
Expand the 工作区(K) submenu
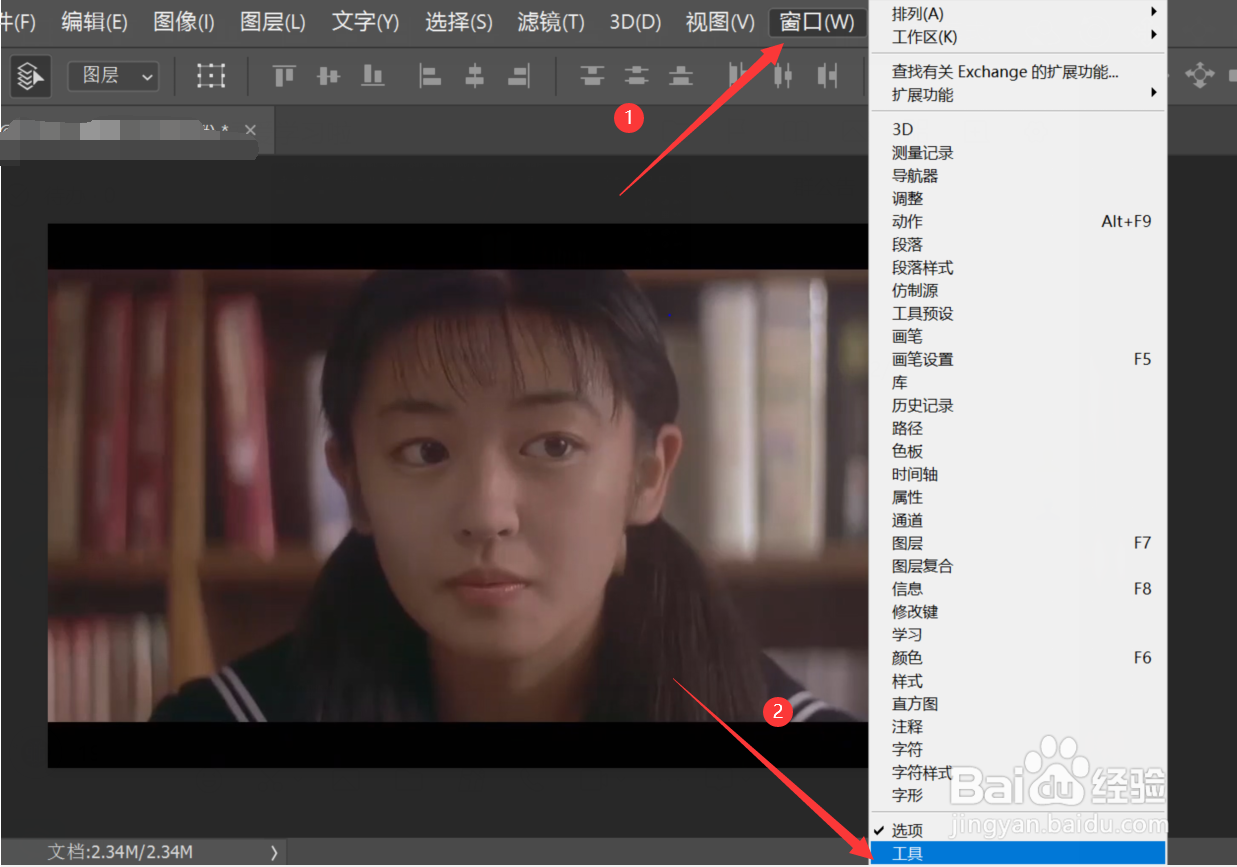click(1017, 37)
